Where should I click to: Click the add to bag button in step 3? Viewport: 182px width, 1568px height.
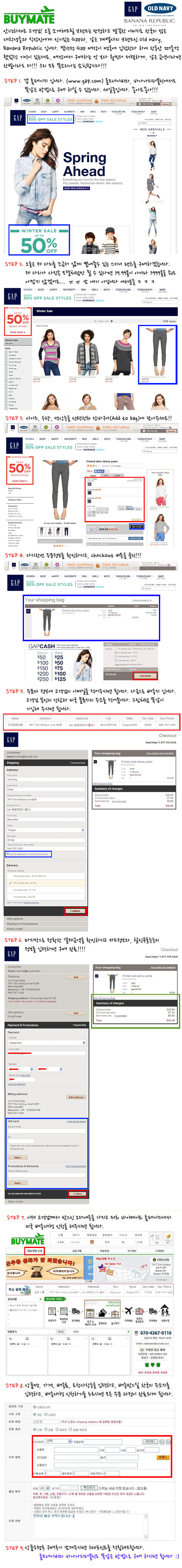tap(137, 527)
